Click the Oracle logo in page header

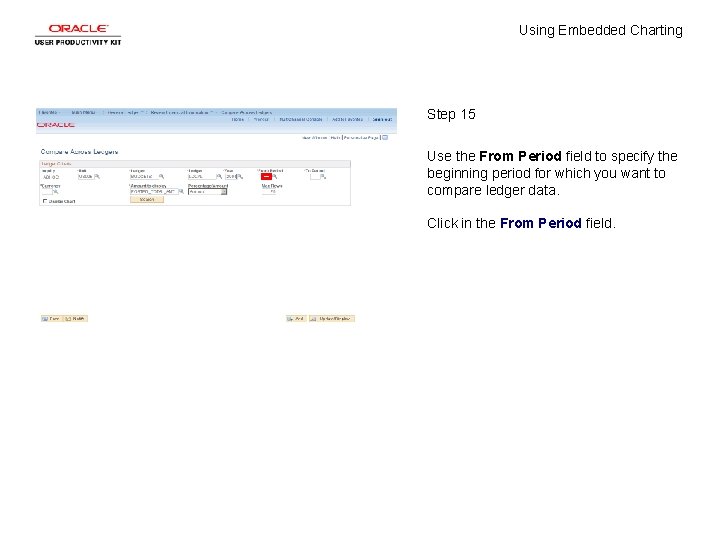[56, 125]
